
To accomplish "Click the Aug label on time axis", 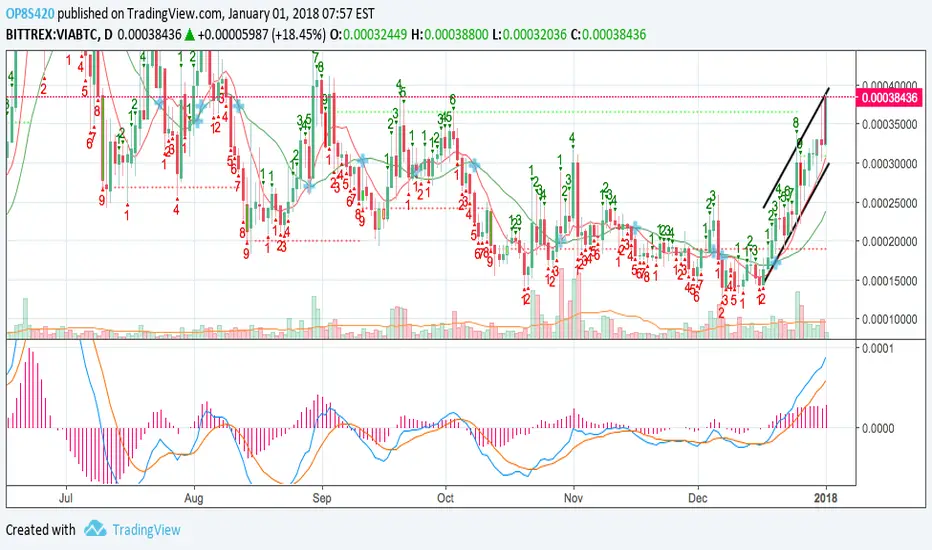I will pos(194,498).
